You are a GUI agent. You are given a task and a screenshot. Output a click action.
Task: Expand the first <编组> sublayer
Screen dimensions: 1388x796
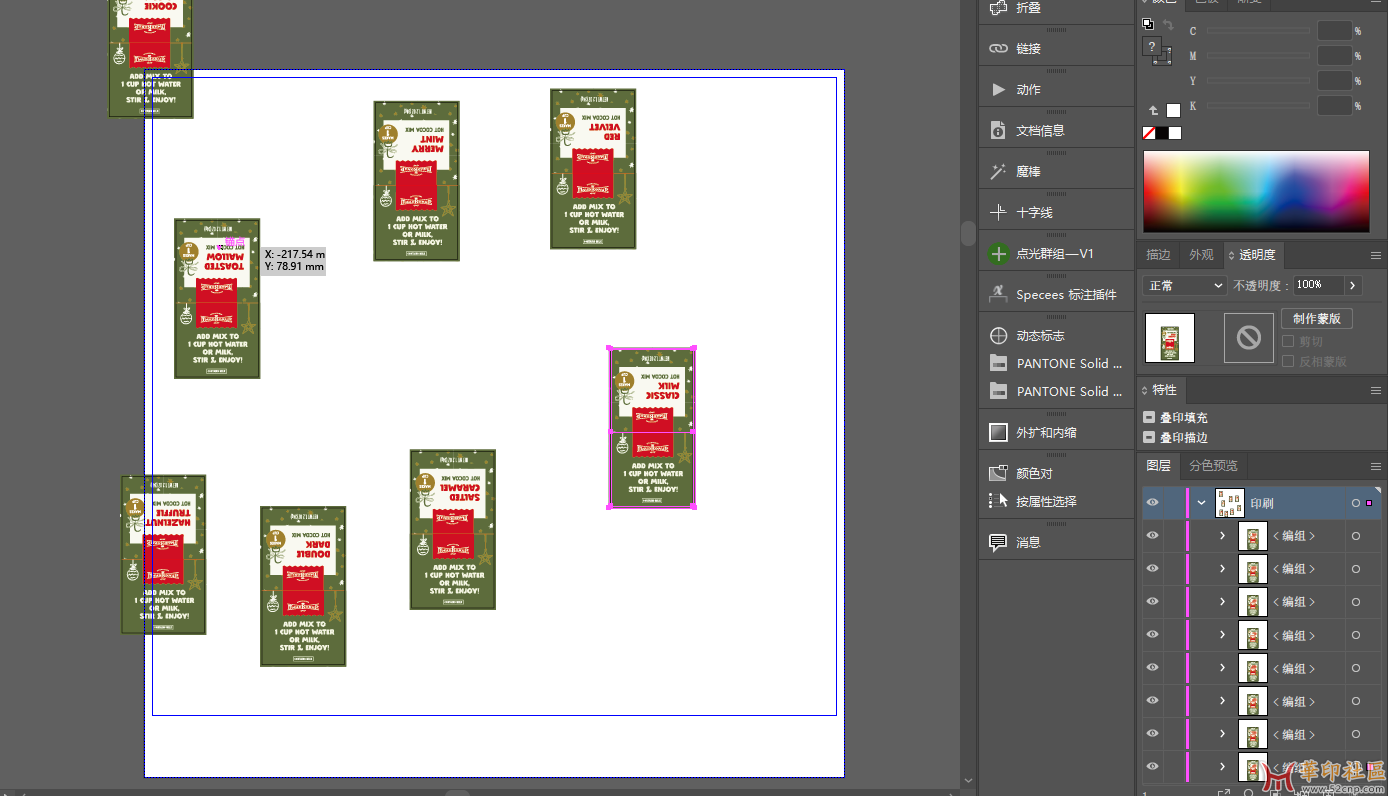coord(1222,536)
